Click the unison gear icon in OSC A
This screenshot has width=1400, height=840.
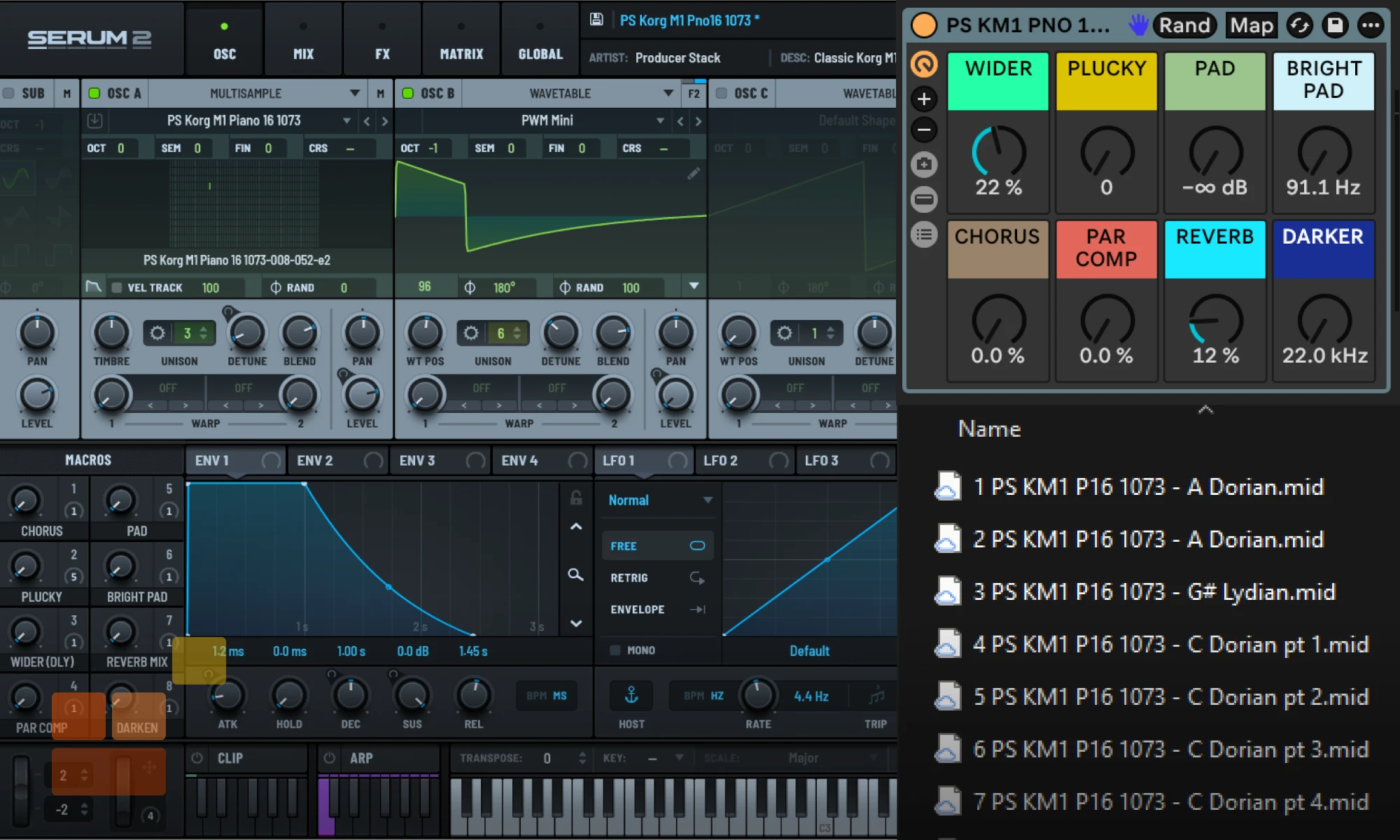pos(158,333)
